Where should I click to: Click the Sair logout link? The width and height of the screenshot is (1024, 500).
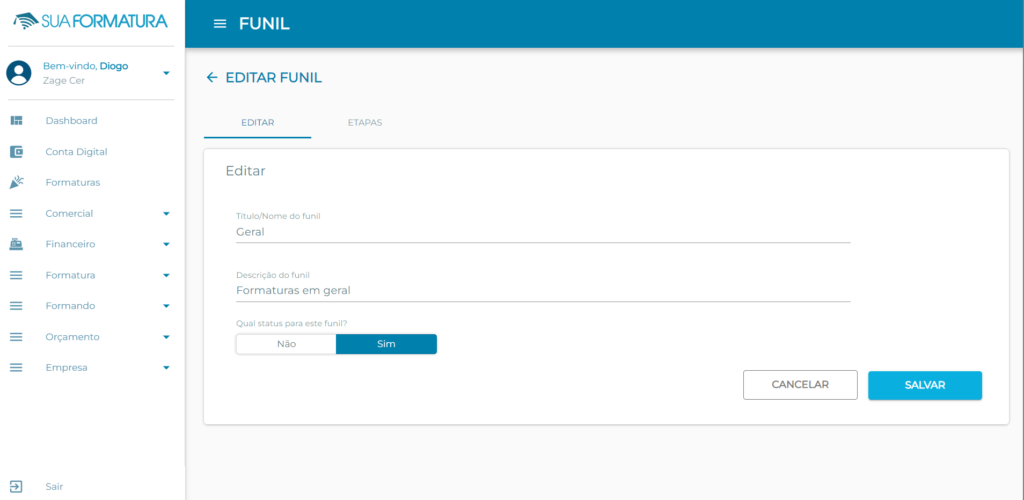54,486
